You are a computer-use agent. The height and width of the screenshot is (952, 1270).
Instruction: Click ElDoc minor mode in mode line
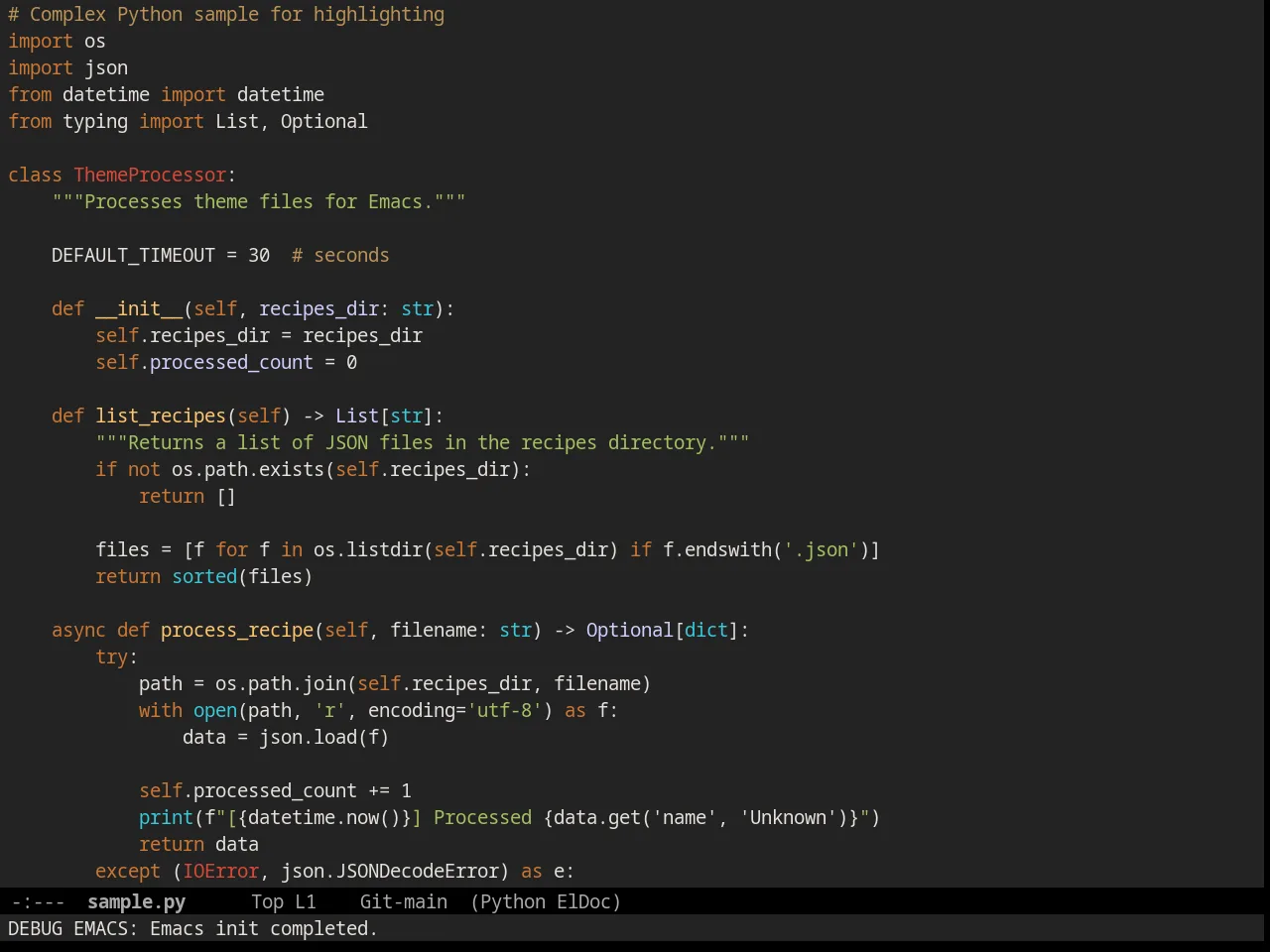click(583, 901)
